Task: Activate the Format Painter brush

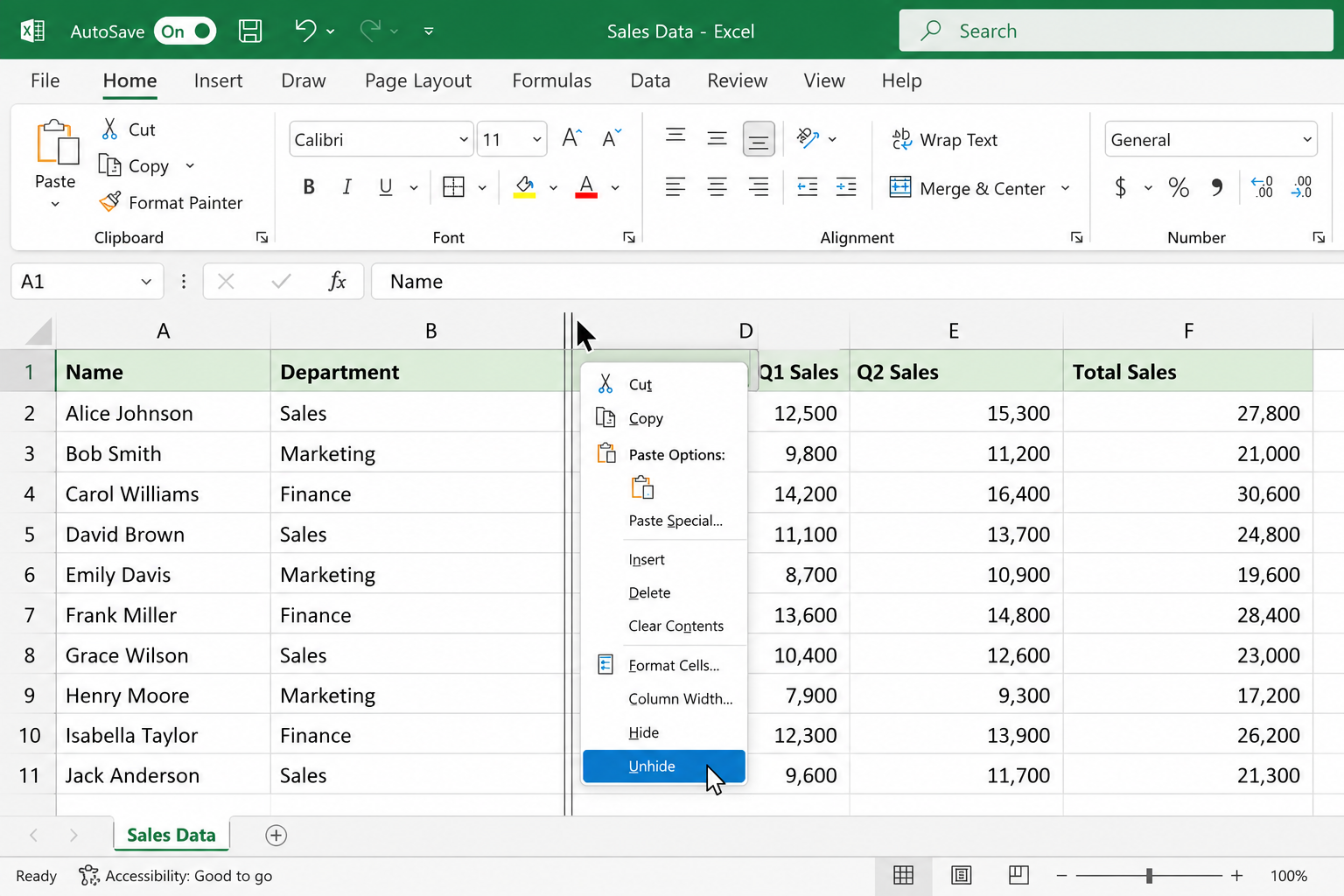Action: tap(110, 202)
